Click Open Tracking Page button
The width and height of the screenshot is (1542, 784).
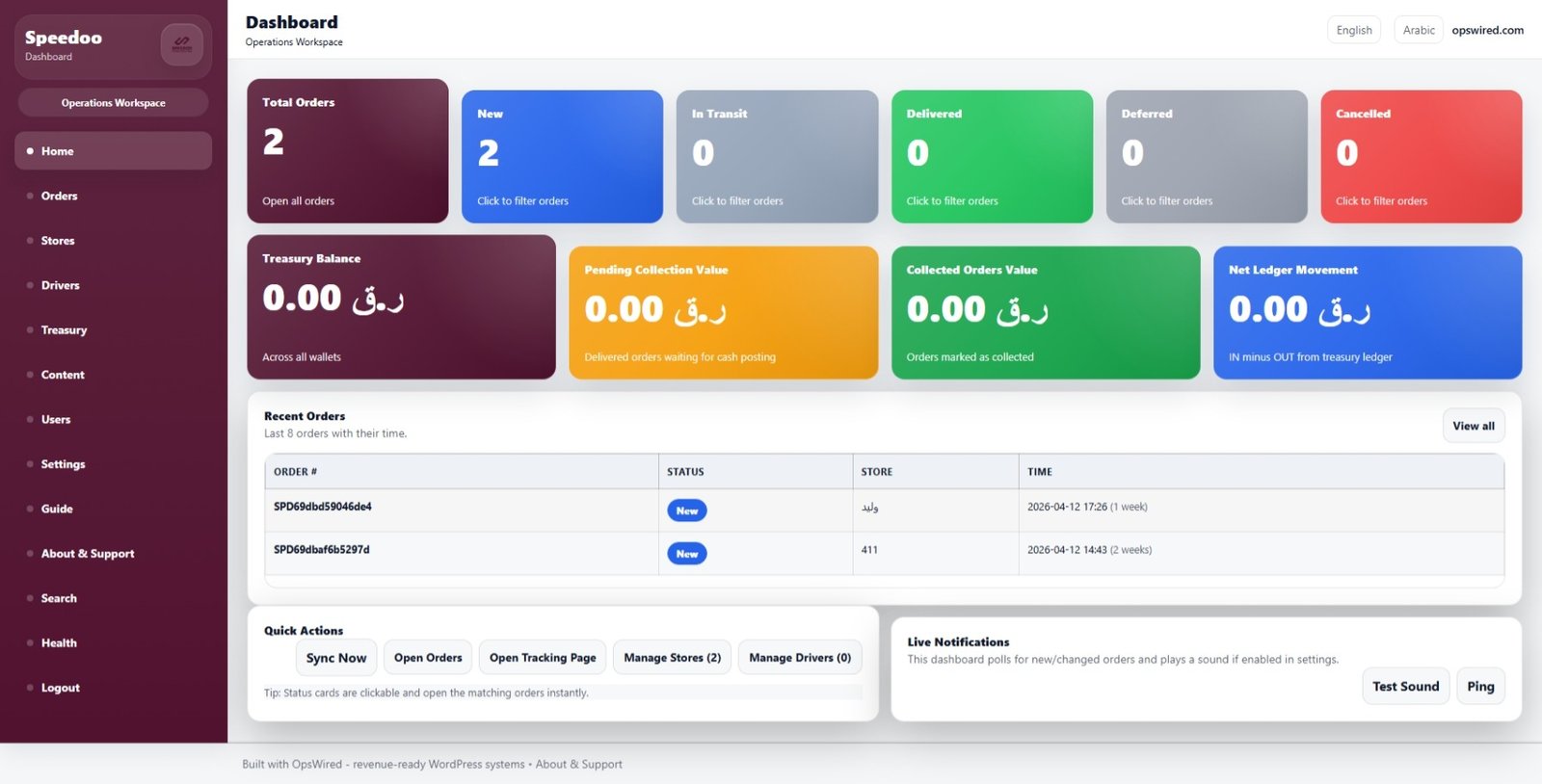tap(543, 658)
